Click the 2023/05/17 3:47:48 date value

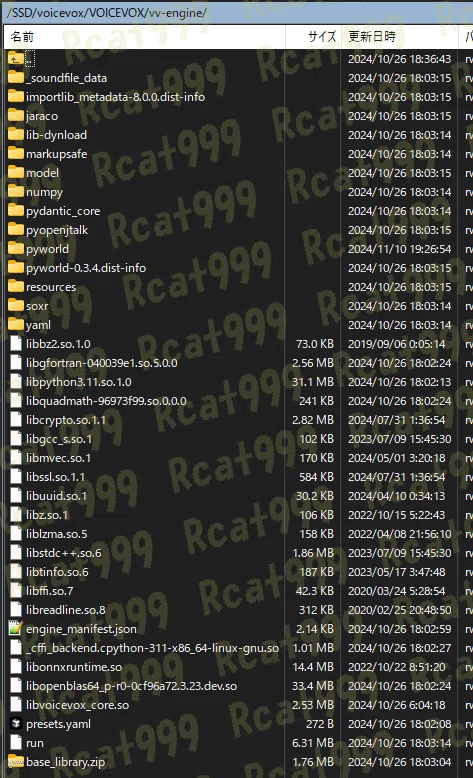tap(397, 572)
